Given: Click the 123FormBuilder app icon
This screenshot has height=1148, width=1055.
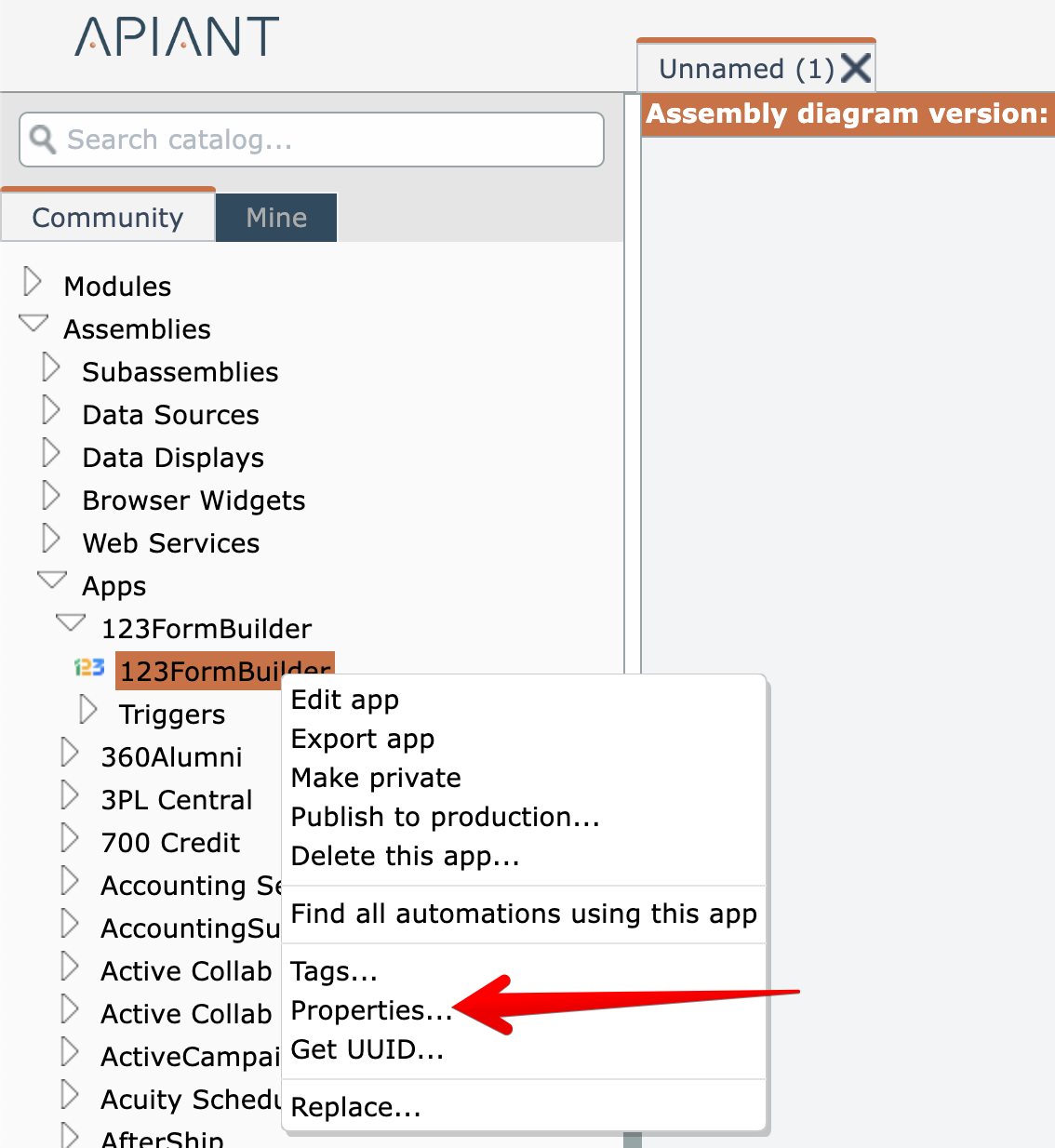Looking at the screenshot, I should [x=89, y=668].
